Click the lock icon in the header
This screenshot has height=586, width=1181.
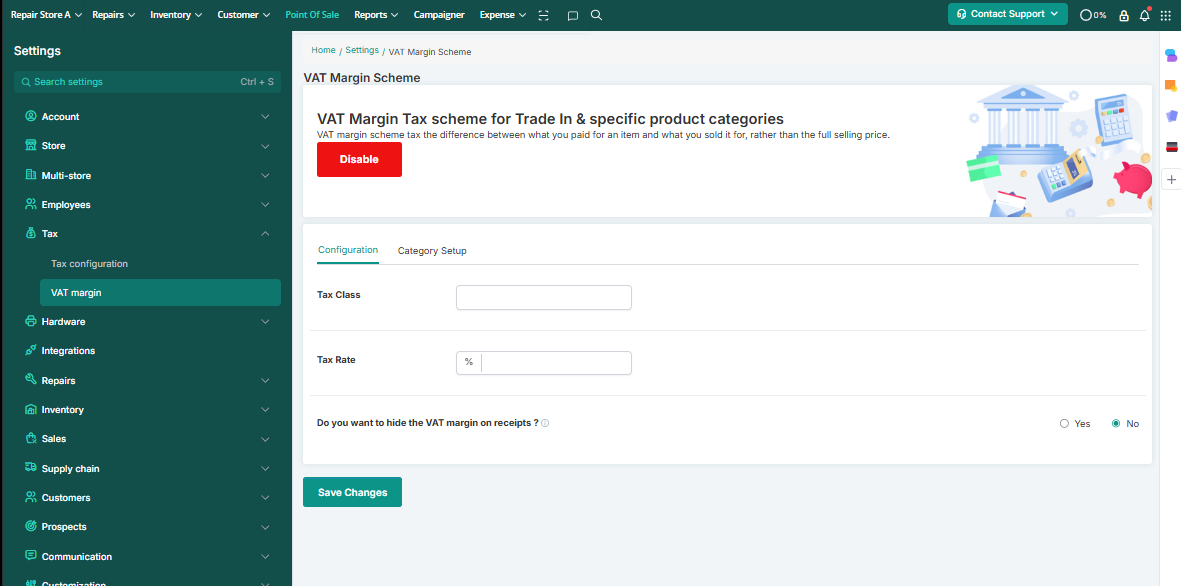pyautogui.click(x=1124, y=15)
